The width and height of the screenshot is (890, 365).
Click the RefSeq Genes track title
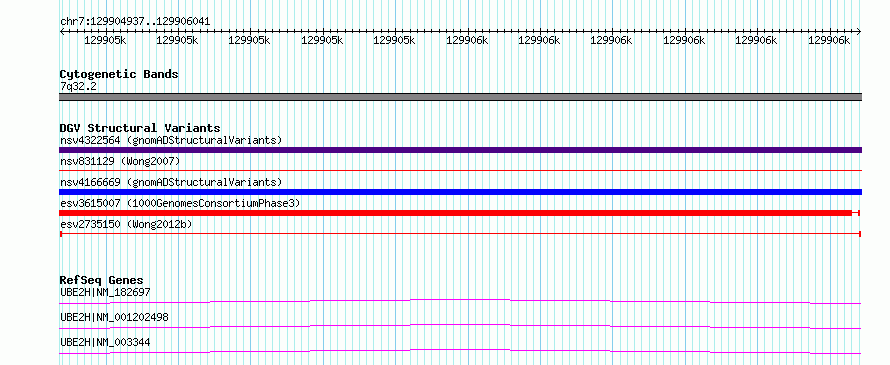(101, 280)
